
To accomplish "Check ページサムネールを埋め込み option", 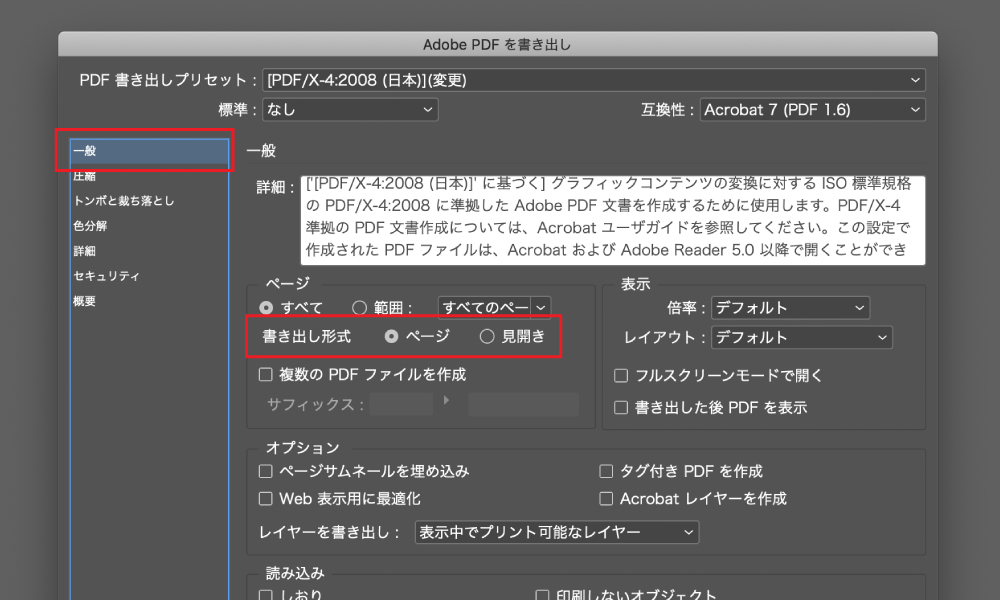I will pos(265,471).
